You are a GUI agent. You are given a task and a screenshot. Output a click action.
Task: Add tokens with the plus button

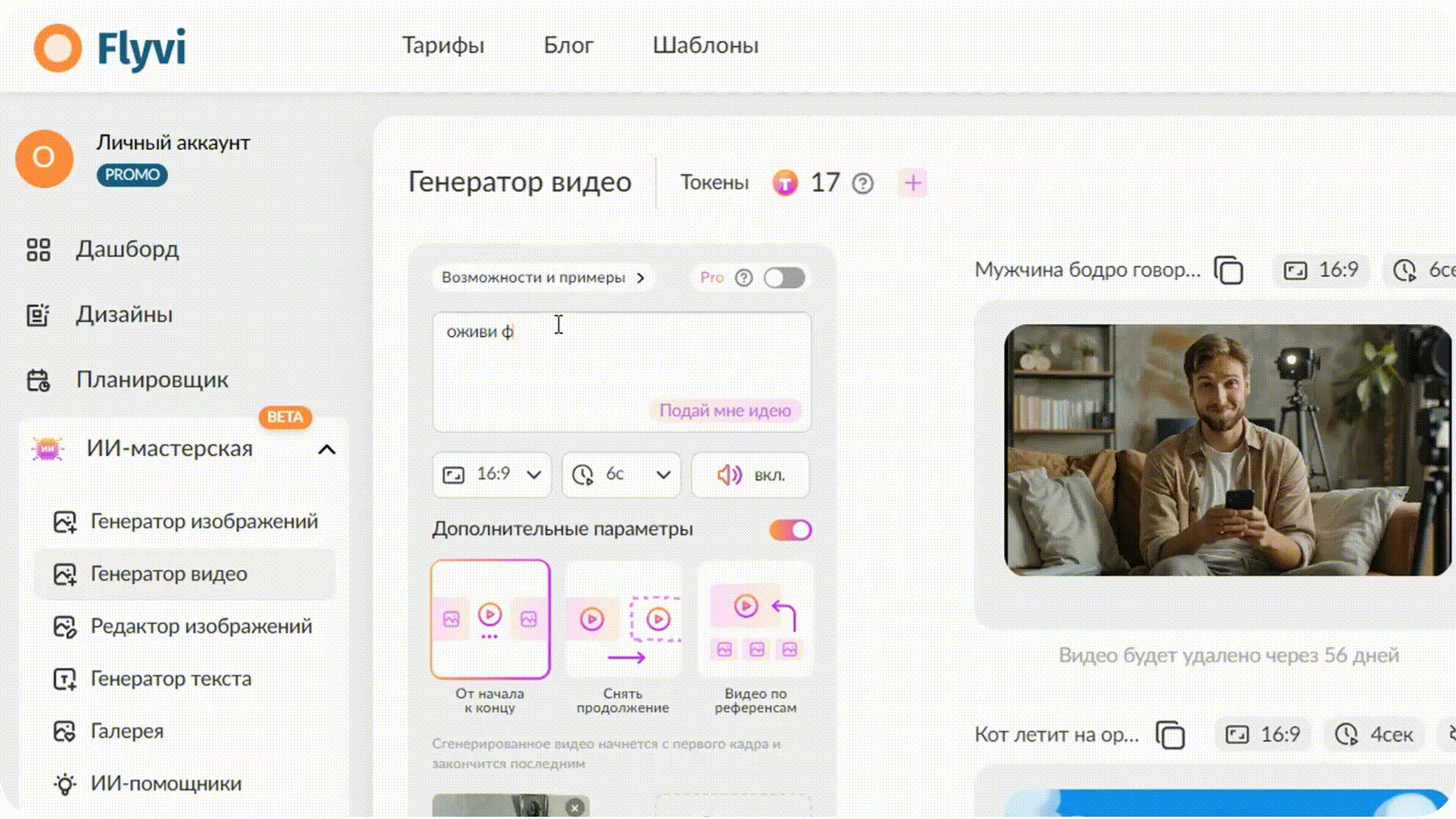click(x=913, y=183)
